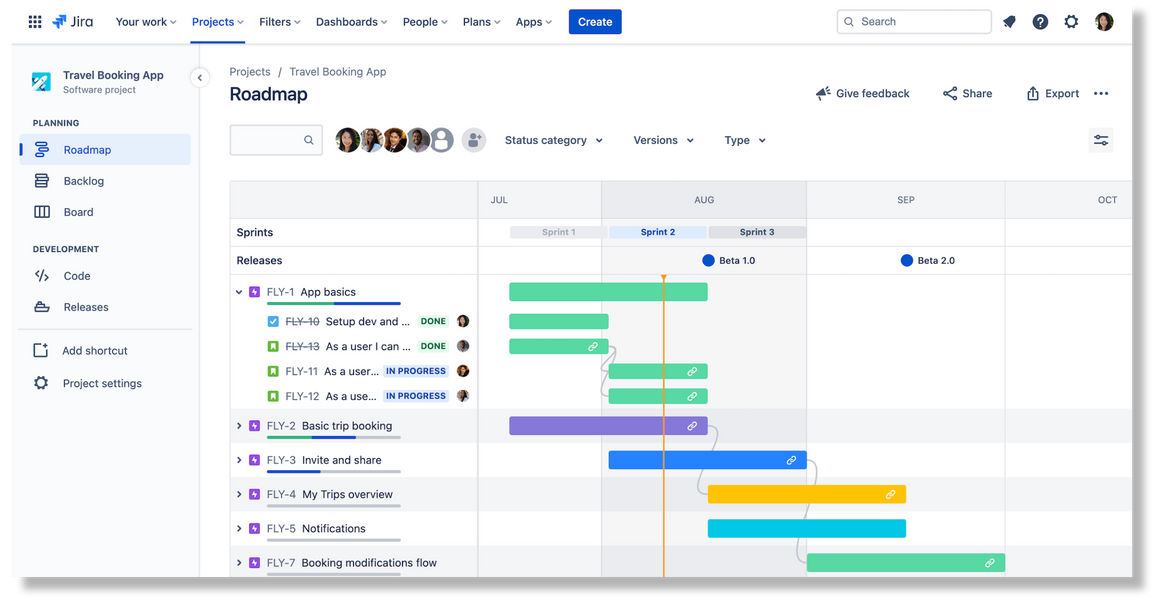Screen dimensions: 1167x601
Task: Expand the FLY-2 Basic trip booking epic
Action: click(239, 426)
